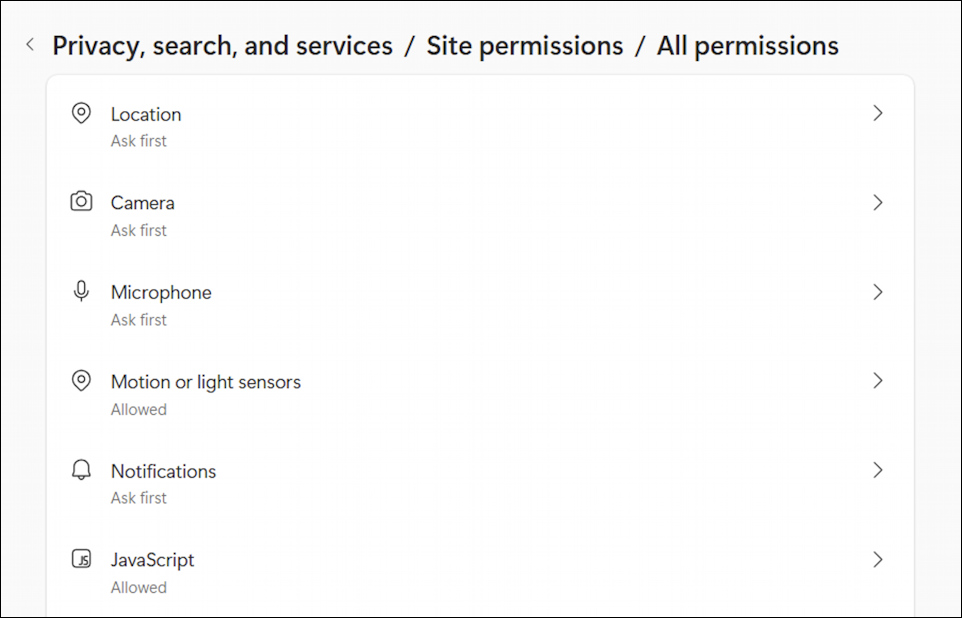Expand Location settings via its chevron
The image size is (962, 618).
click(878, 113)
